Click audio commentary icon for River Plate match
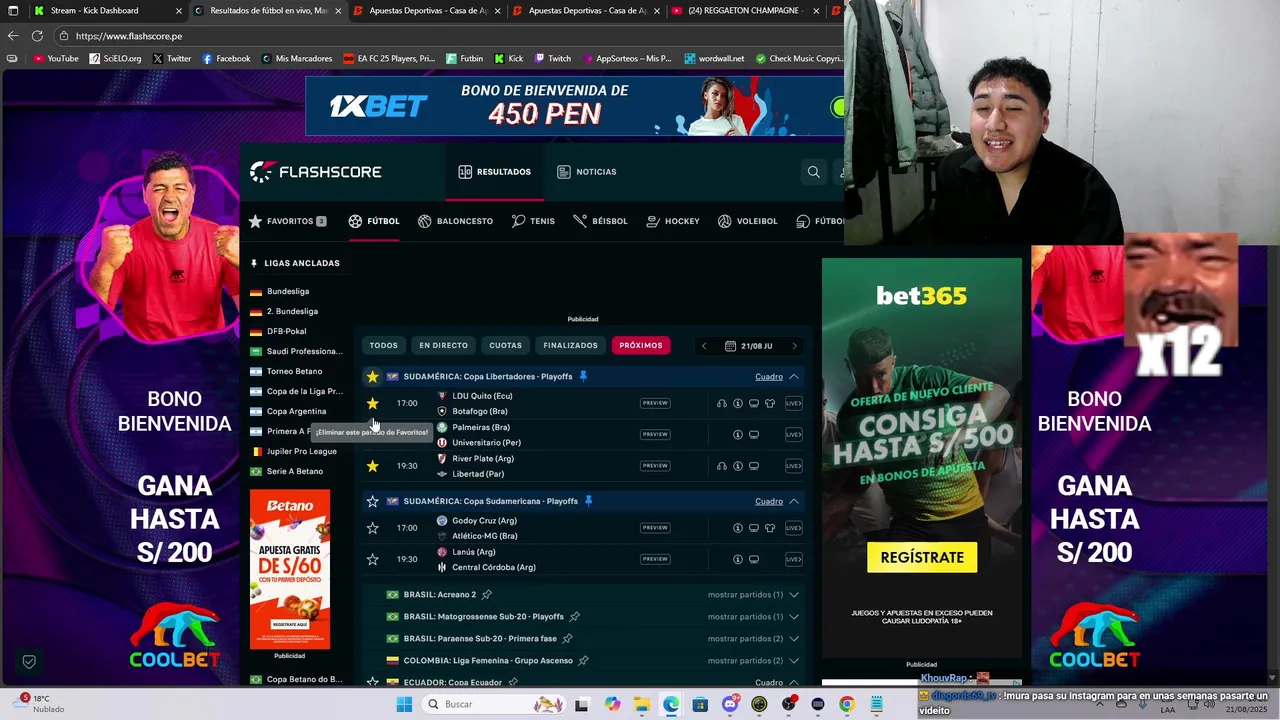Image resolution: width=1280 pixels, height=720 pixels. [722, 466]
